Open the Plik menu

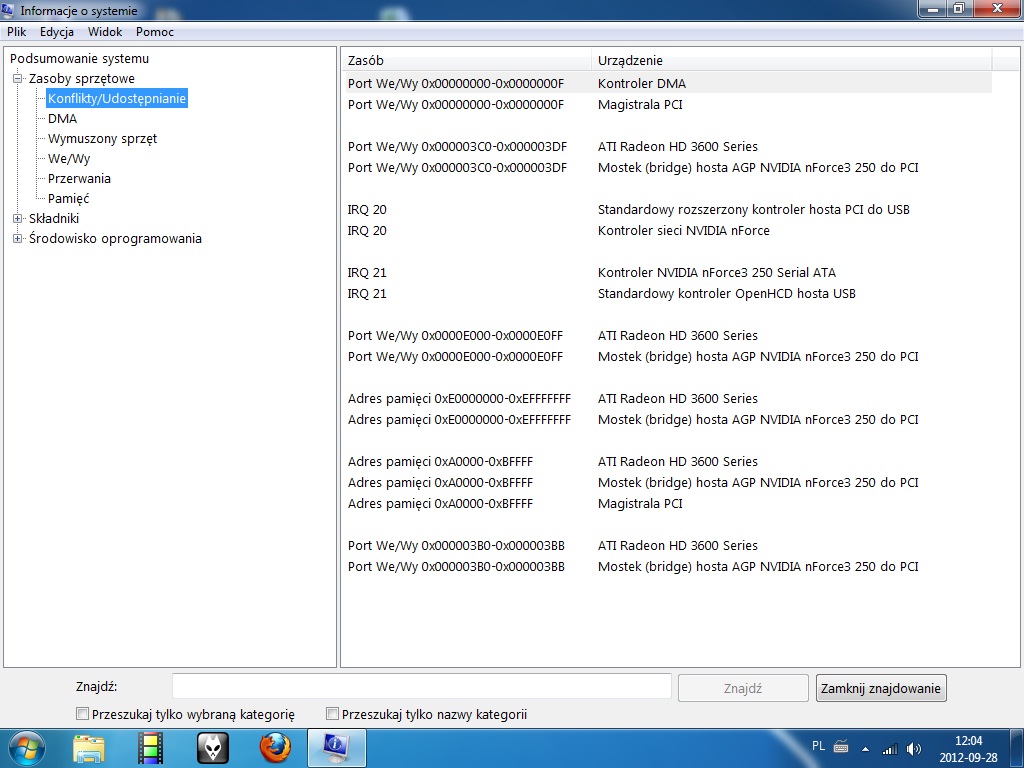(16, 31)
